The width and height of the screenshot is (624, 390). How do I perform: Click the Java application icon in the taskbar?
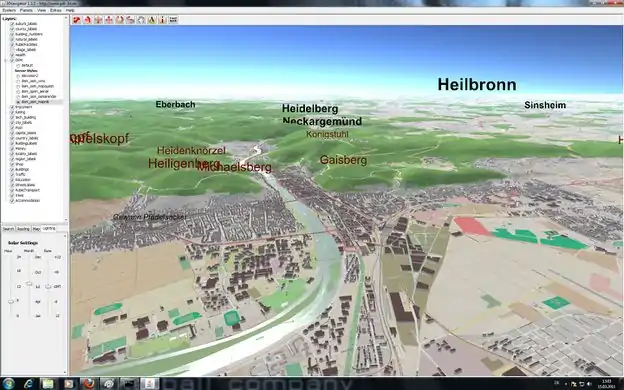pos(150,384)
